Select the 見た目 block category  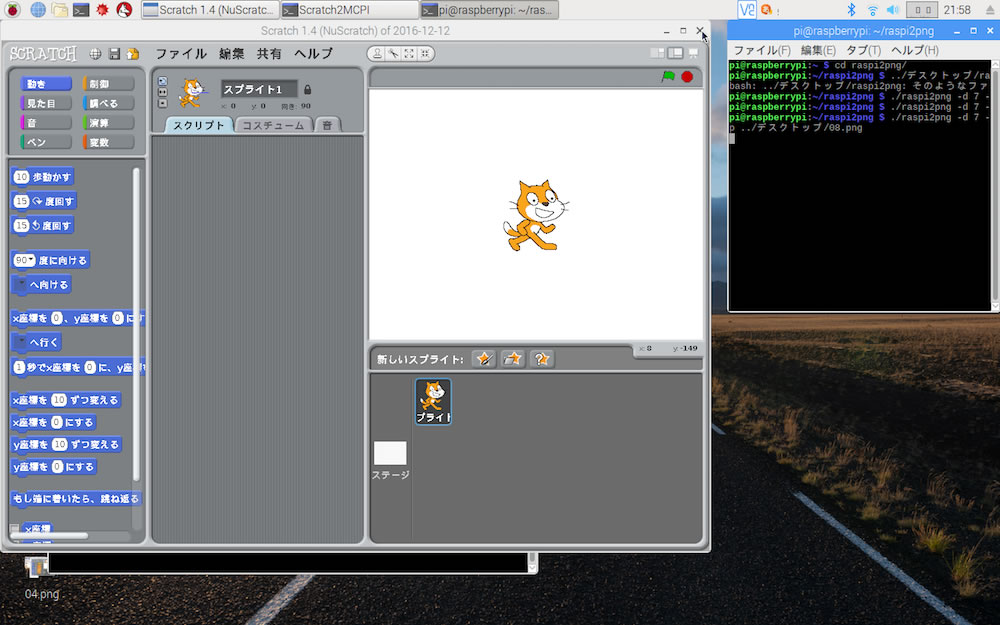(46, 103)
